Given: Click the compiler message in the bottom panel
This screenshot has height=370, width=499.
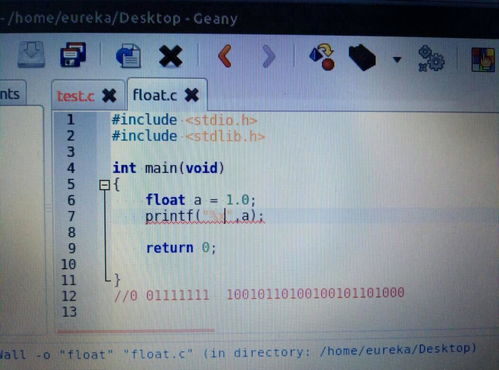Looking at the screenshot, I should 238,352.
